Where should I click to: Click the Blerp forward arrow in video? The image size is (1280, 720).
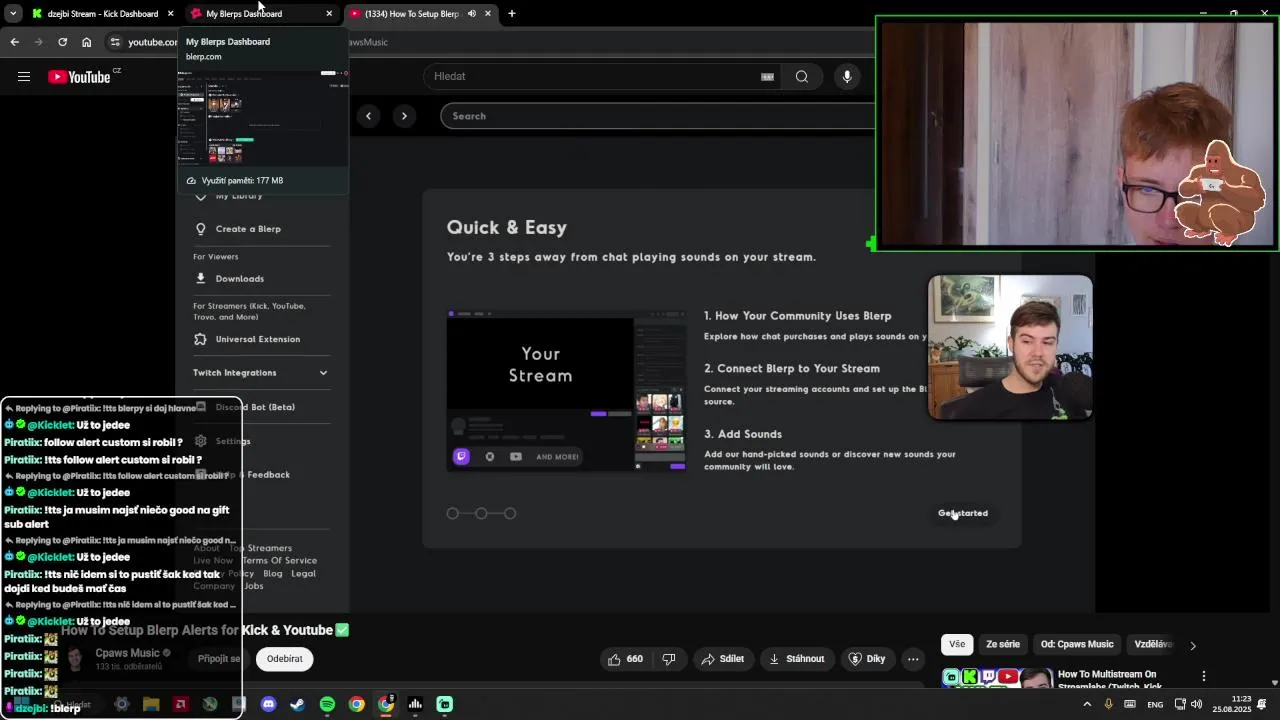tap(404, 116)
